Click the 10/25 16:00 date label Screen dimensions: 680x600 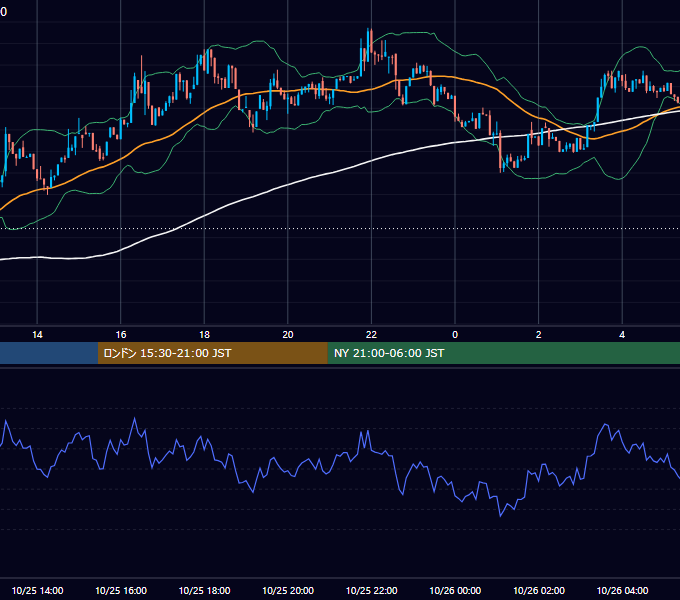[x=121, y=590]
